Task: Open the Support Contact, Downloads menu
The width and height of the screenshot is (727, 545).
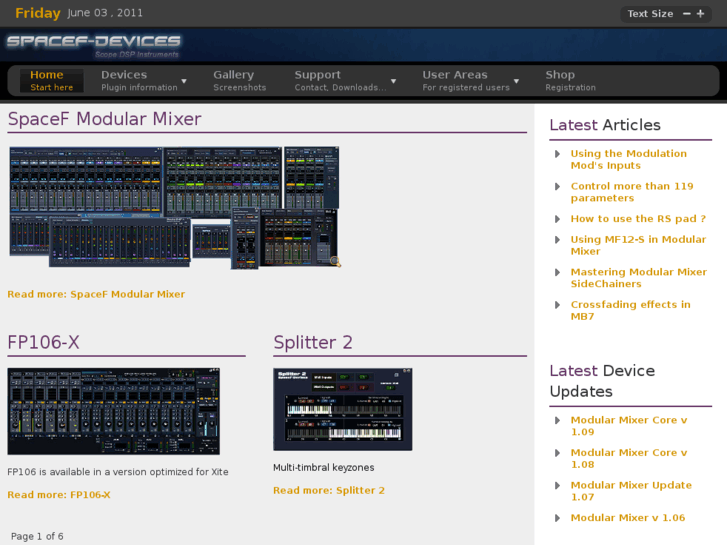Action: pyautogui.click(x=340, y=81)
